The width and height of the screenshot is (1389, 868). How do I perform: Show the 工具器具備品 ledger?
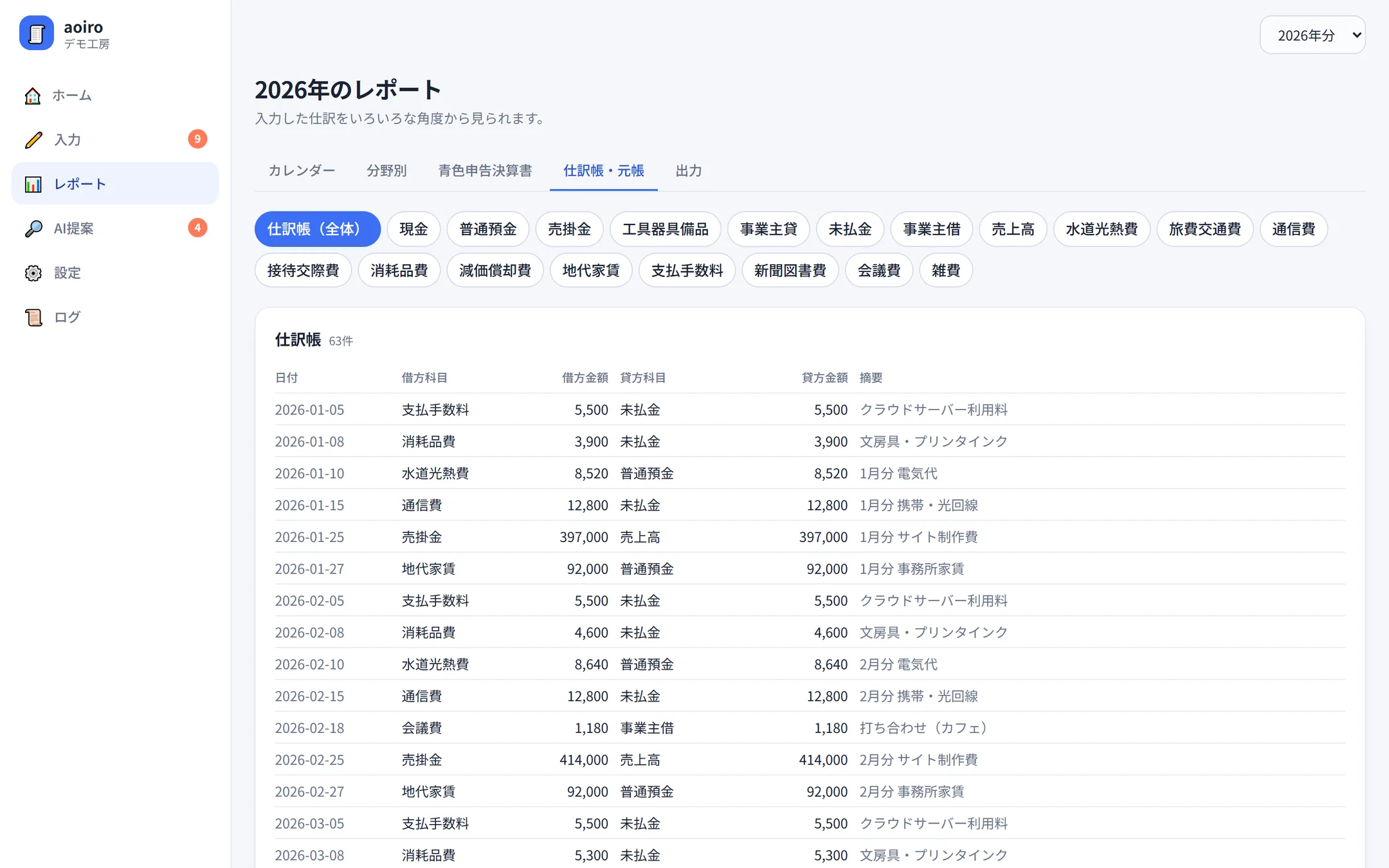click(666, 229)
